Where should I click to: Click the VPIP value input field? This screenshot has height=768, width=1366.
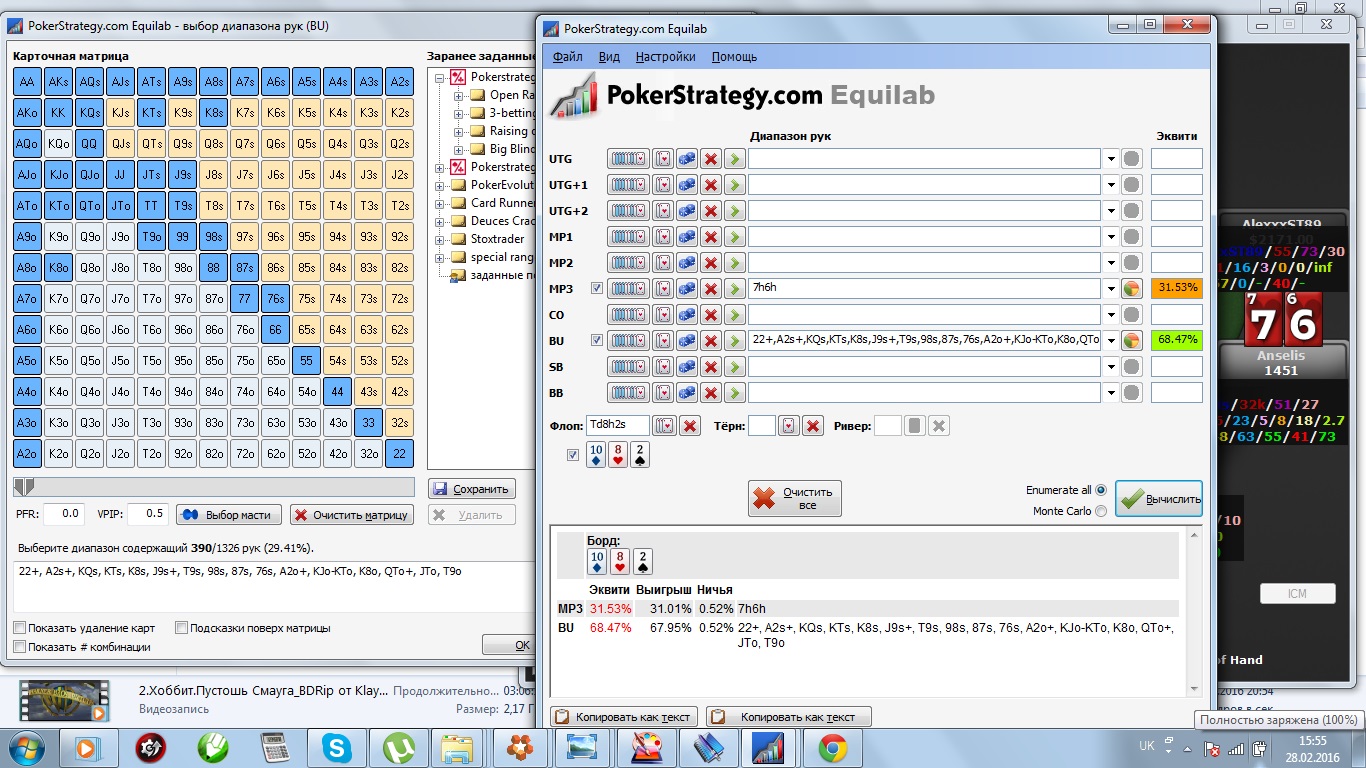148,514
